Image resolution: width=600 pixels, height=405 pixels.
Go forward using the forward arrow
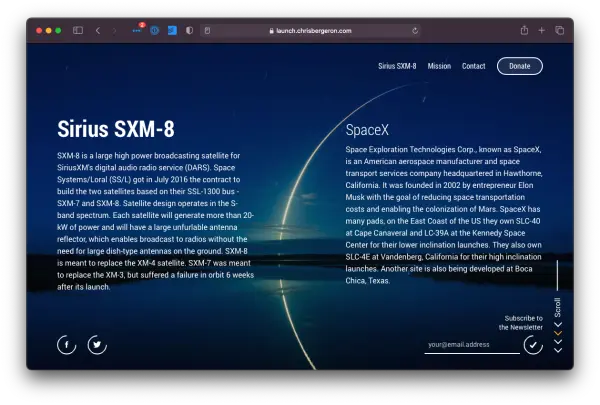[114, 31]
